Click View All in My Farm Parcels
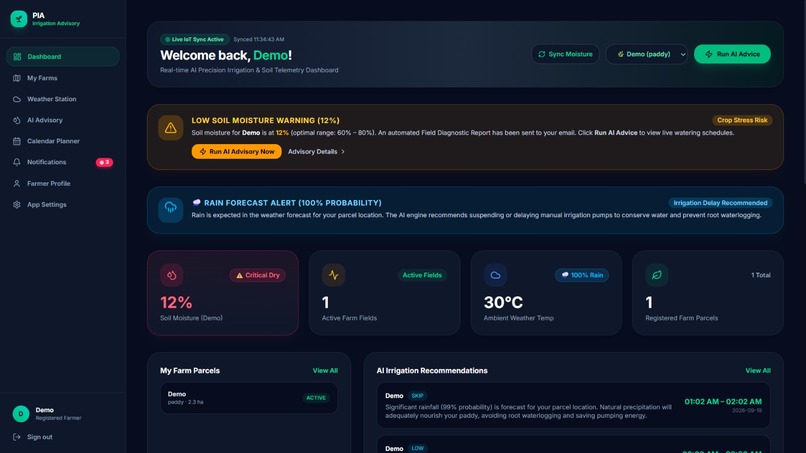This screenshot has height=453, width=806. pyautogui.click(x=325, y=371)
